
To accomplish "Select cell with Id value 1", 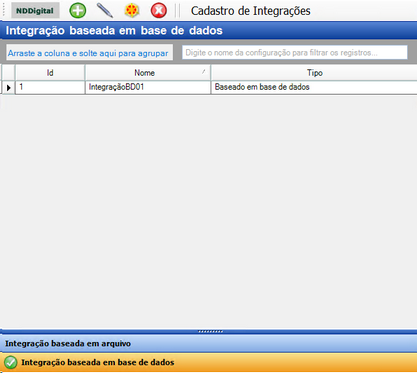I will click(50, 87).
